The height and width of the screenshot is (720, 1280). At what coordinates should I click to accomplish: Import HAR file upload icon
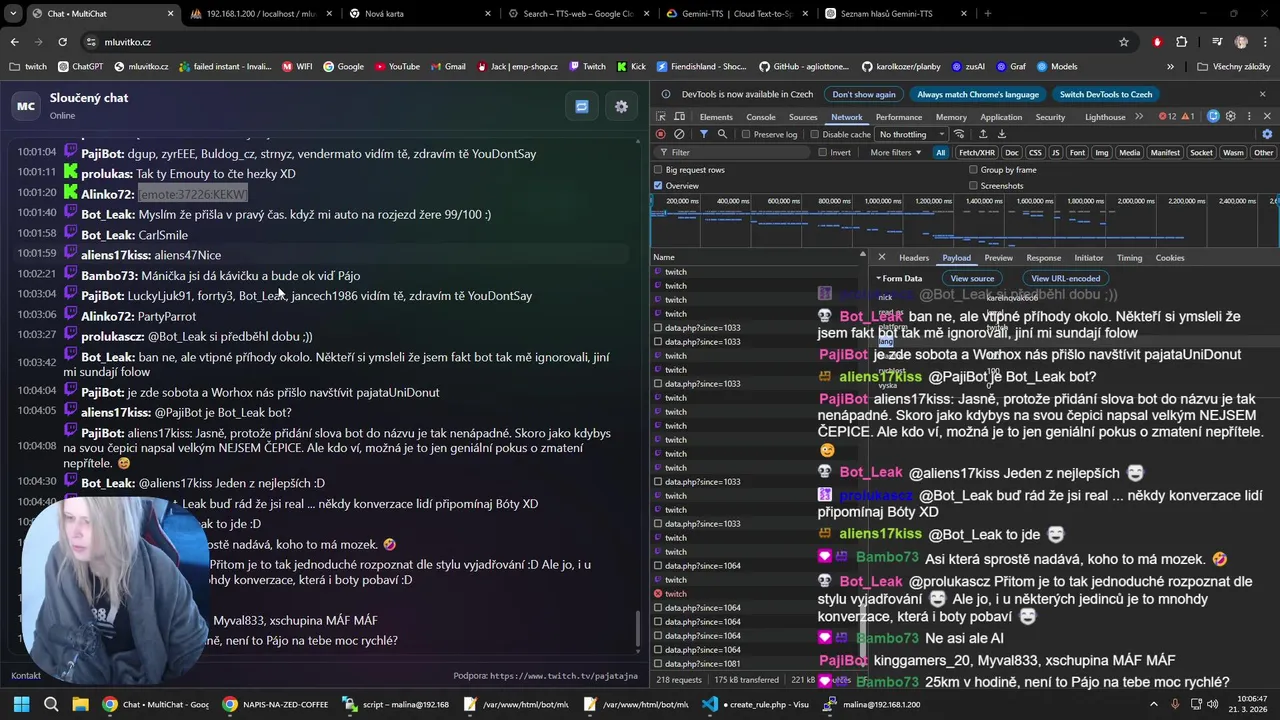point(983,134)
